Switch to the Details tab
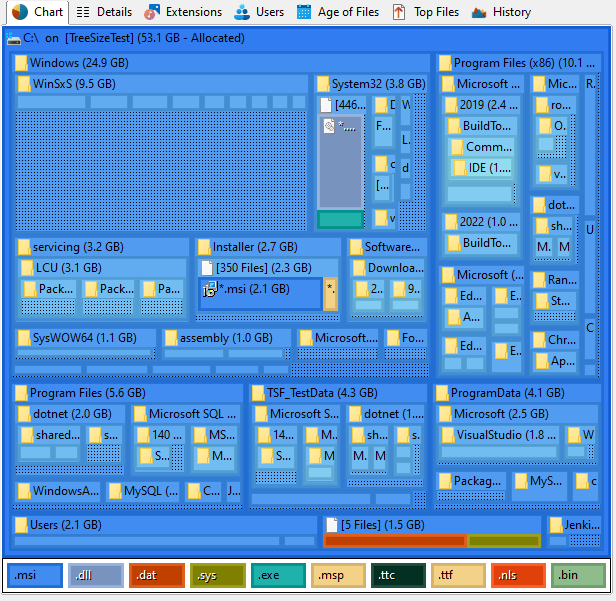Screen dimensions: 616x601 click(103, 12)
